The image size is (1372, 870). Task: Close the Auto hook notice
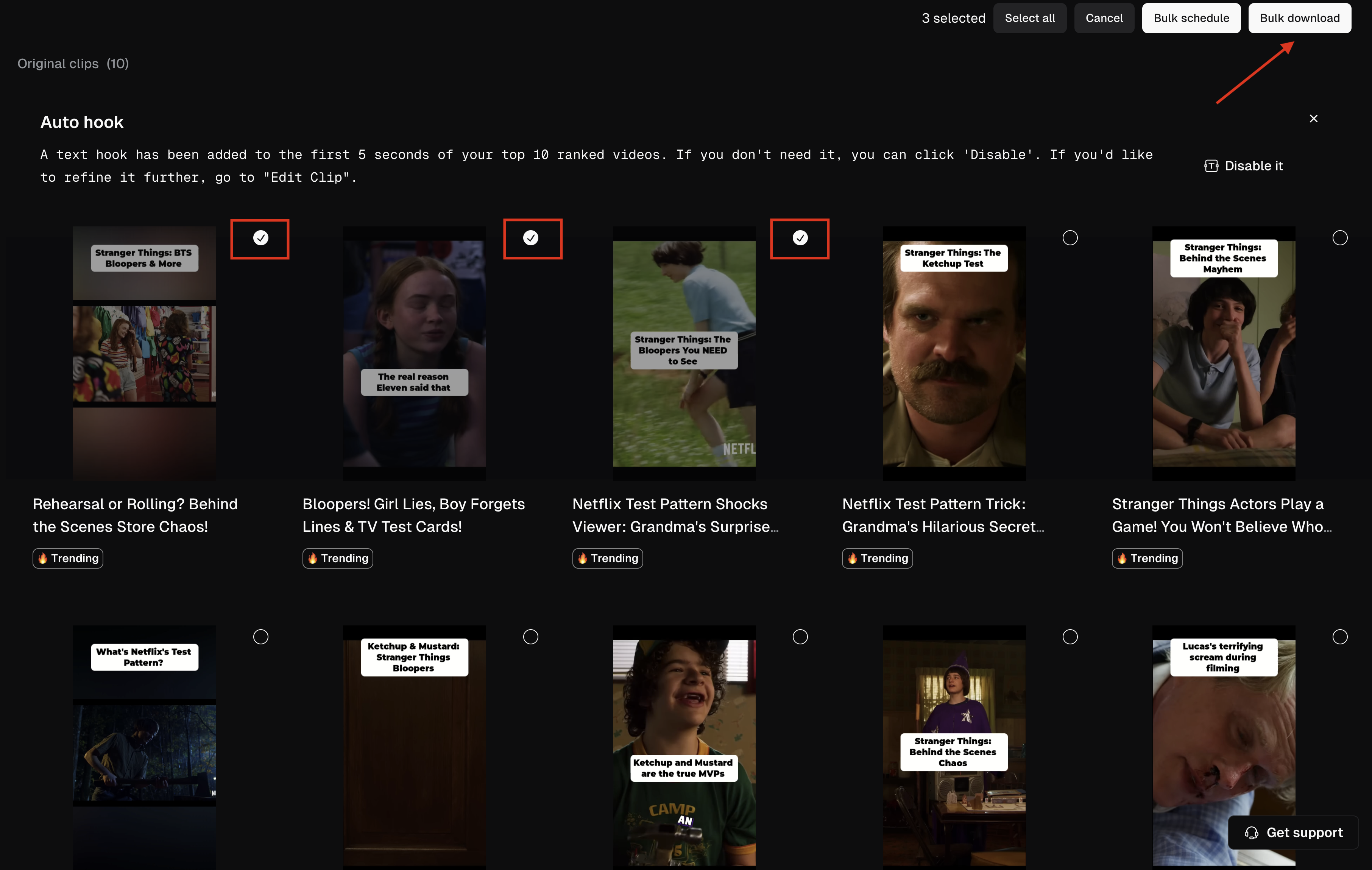(x=1313, y=118)
